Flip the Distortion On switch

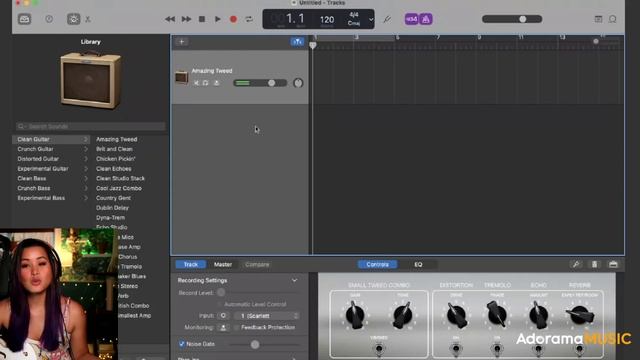(456, 348)
